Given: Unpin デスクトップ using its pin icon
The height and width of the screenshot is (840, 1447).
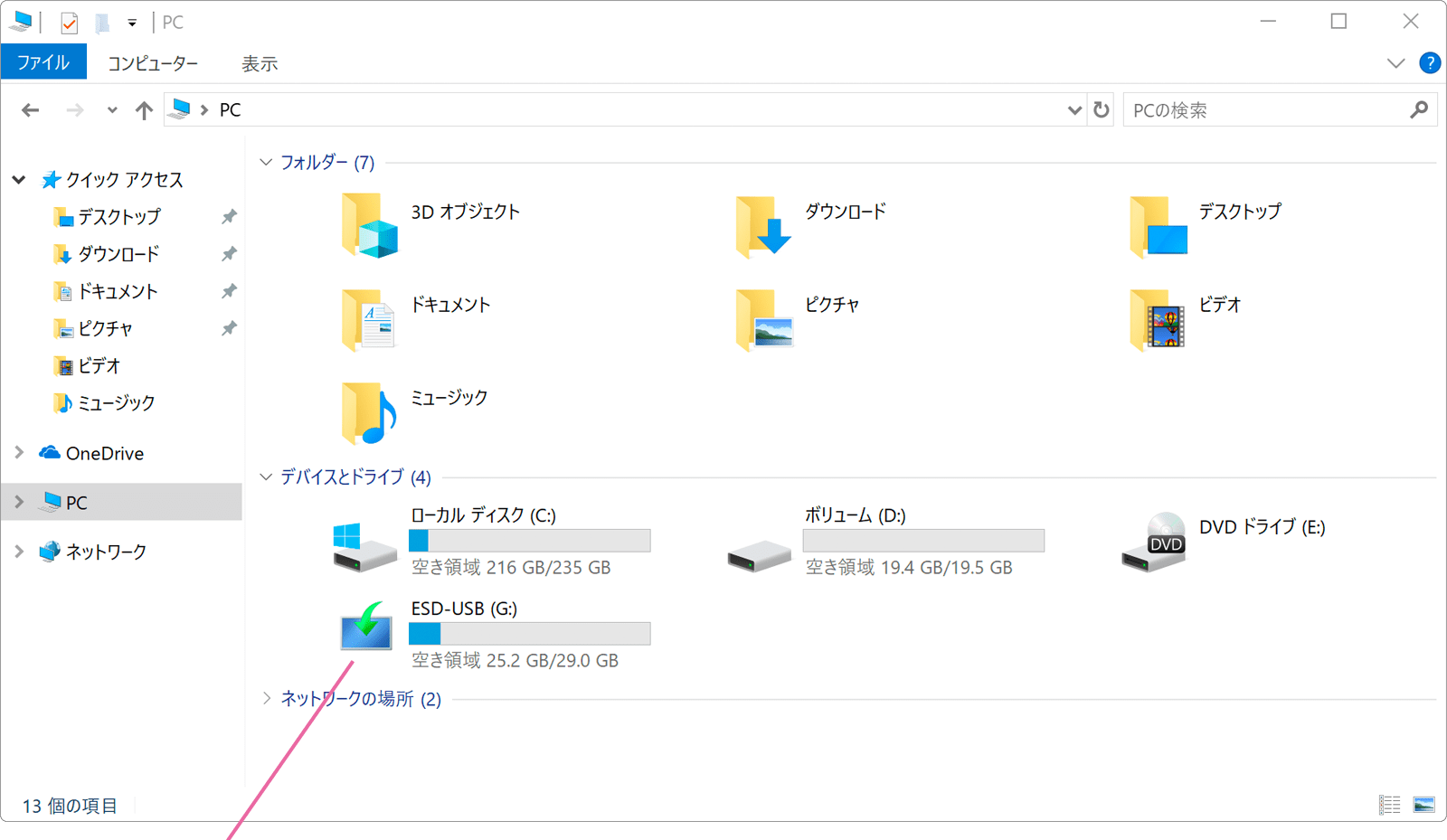Looking at the screenshot, I should [229, 216].
